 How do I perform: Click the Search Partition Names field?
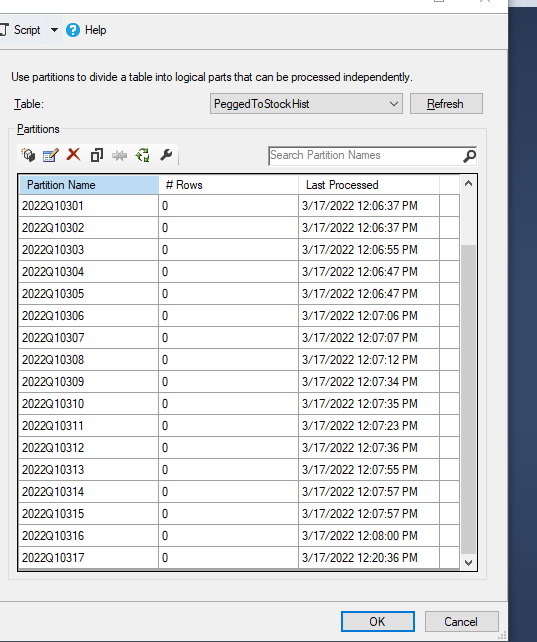365,156
